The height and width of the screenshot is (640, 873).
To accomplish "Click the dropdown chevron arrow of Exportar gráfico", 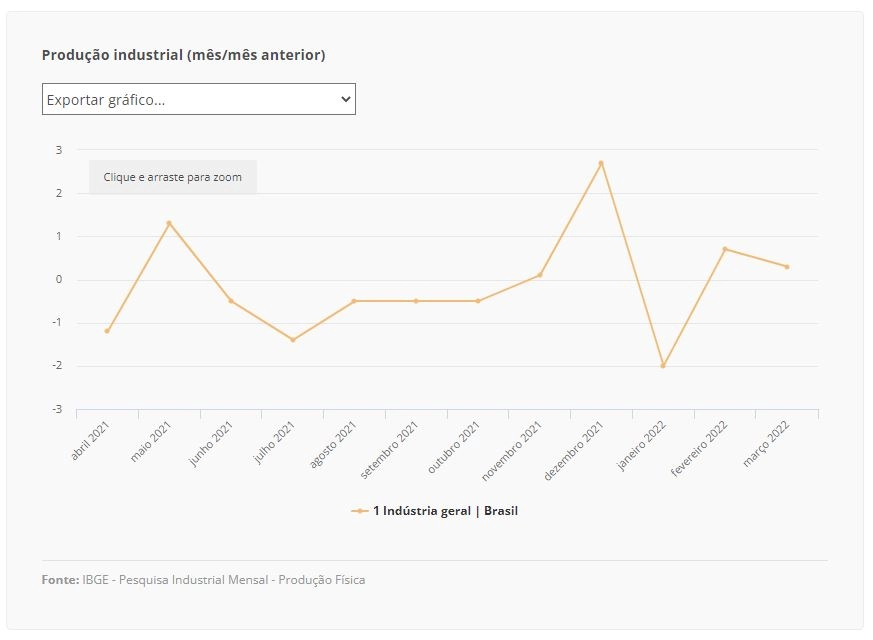I will [346, 99].
